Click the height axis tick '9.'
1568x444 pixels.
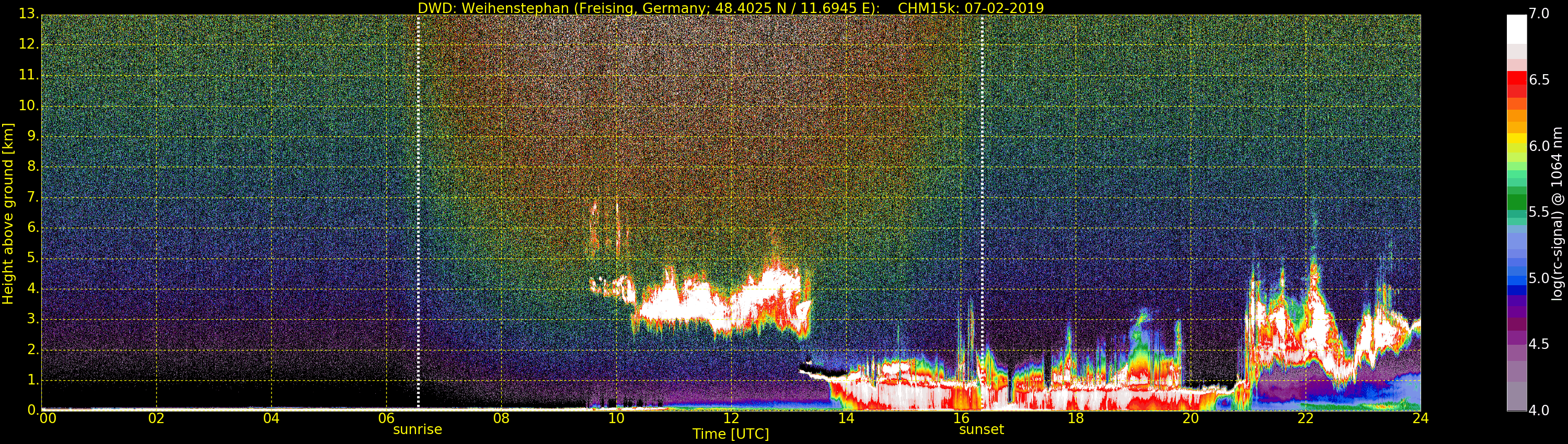click(33, 136)
